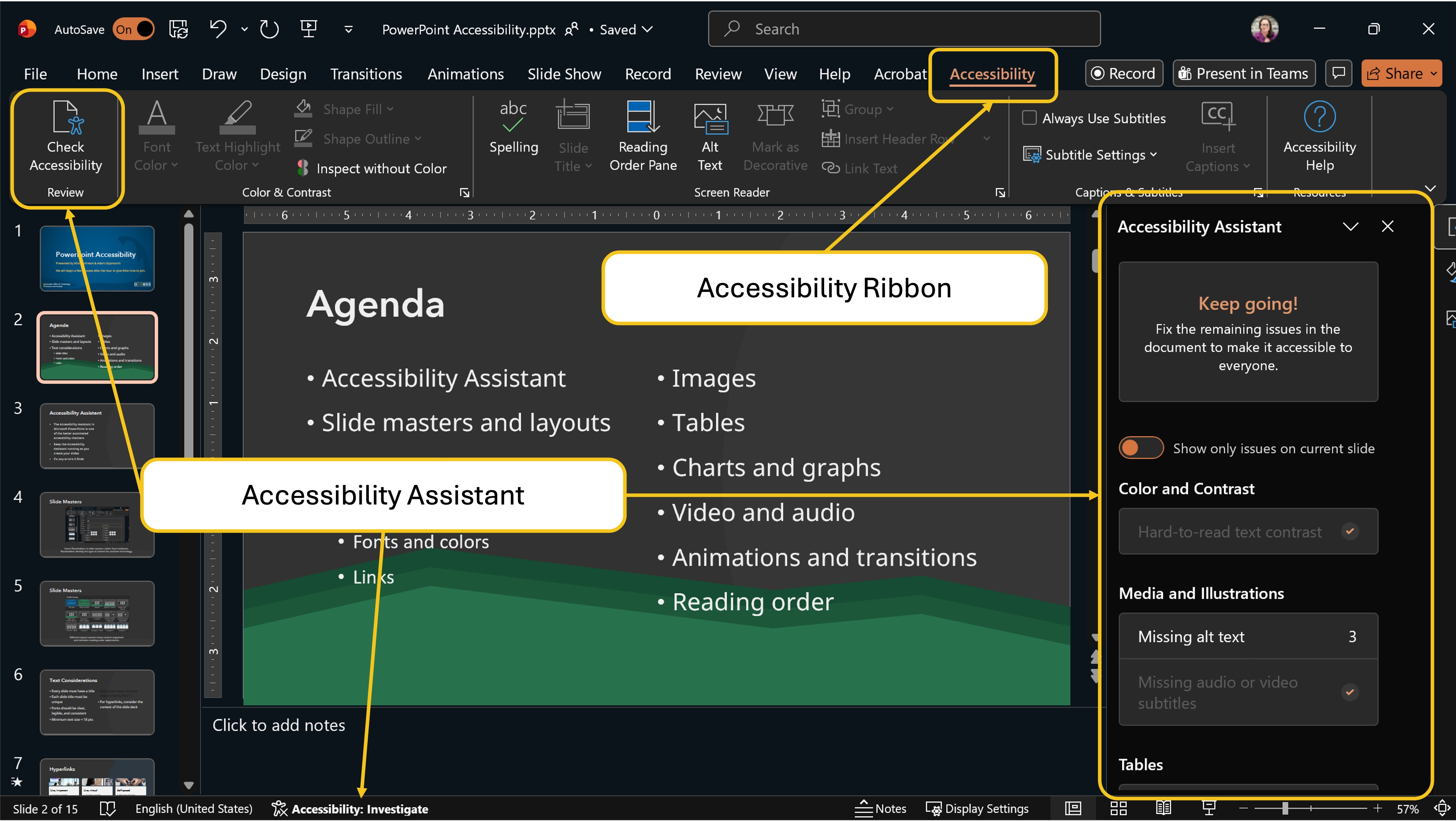Click the Record button

[x=1124, y=73]
